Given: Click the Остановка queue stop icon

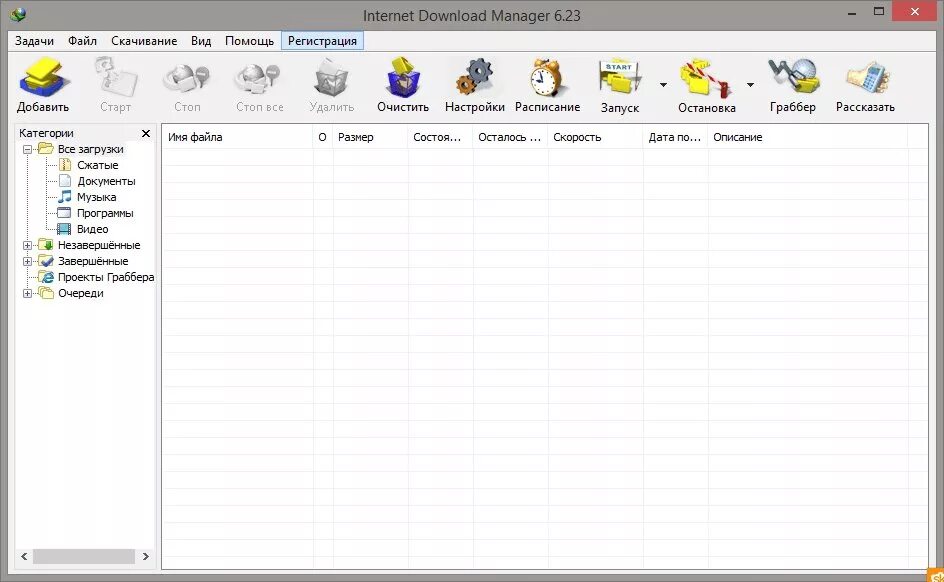Looking at the screenshot, I should pyautogui.click(x=706, y=78).
